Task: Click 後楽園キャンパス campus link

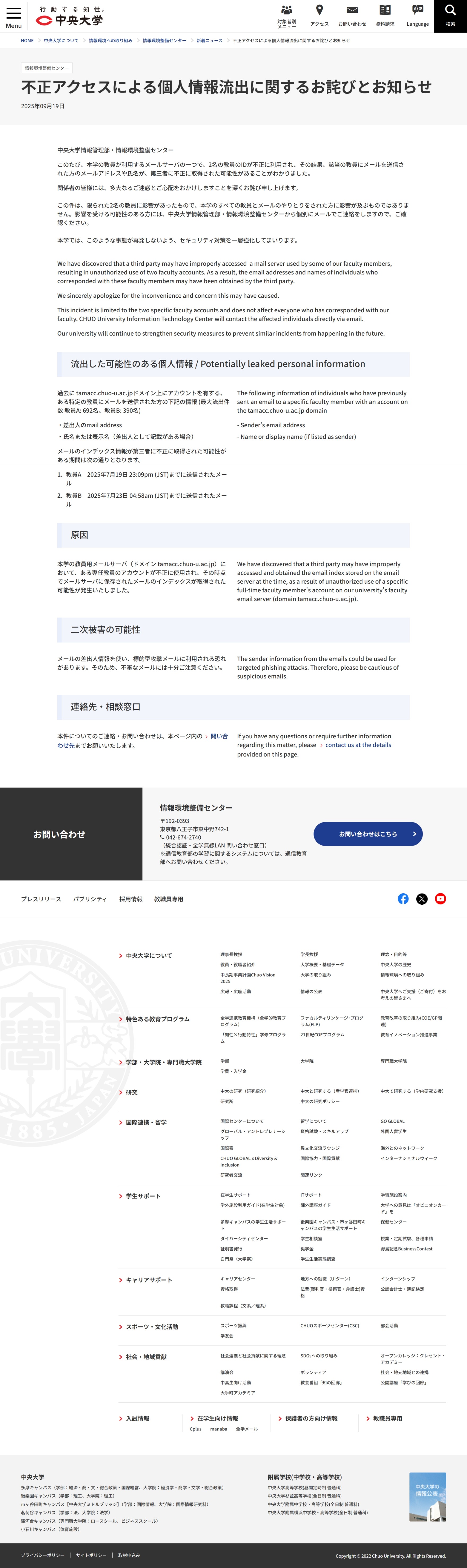Action: click(x=68, y=1496)
